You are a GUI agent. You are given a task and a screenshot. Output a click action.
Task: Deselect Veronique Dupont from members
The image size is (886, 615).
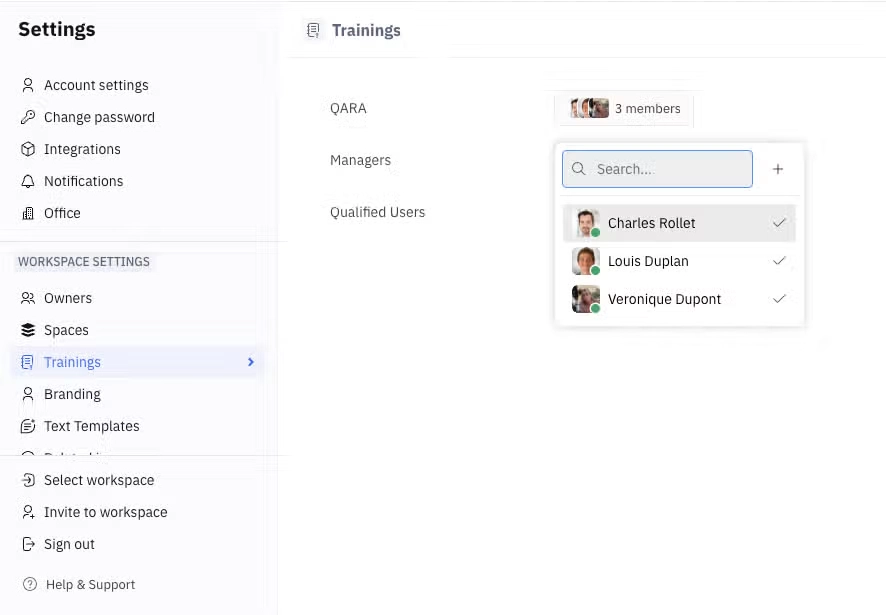779,299
